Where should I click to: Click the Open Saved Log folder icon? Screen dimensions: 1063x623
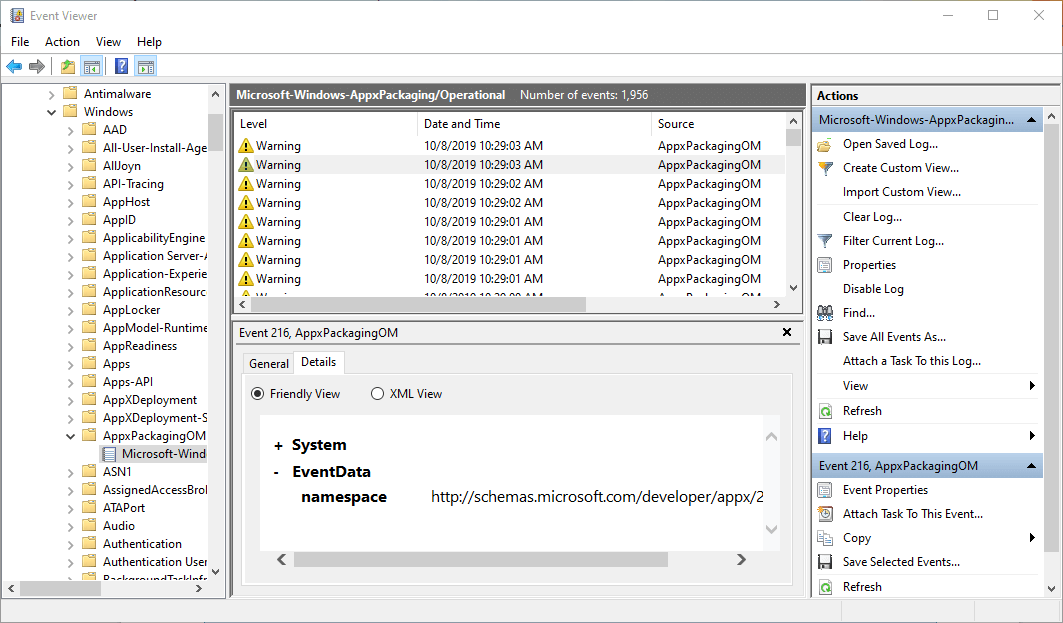(x=825, y=144)
